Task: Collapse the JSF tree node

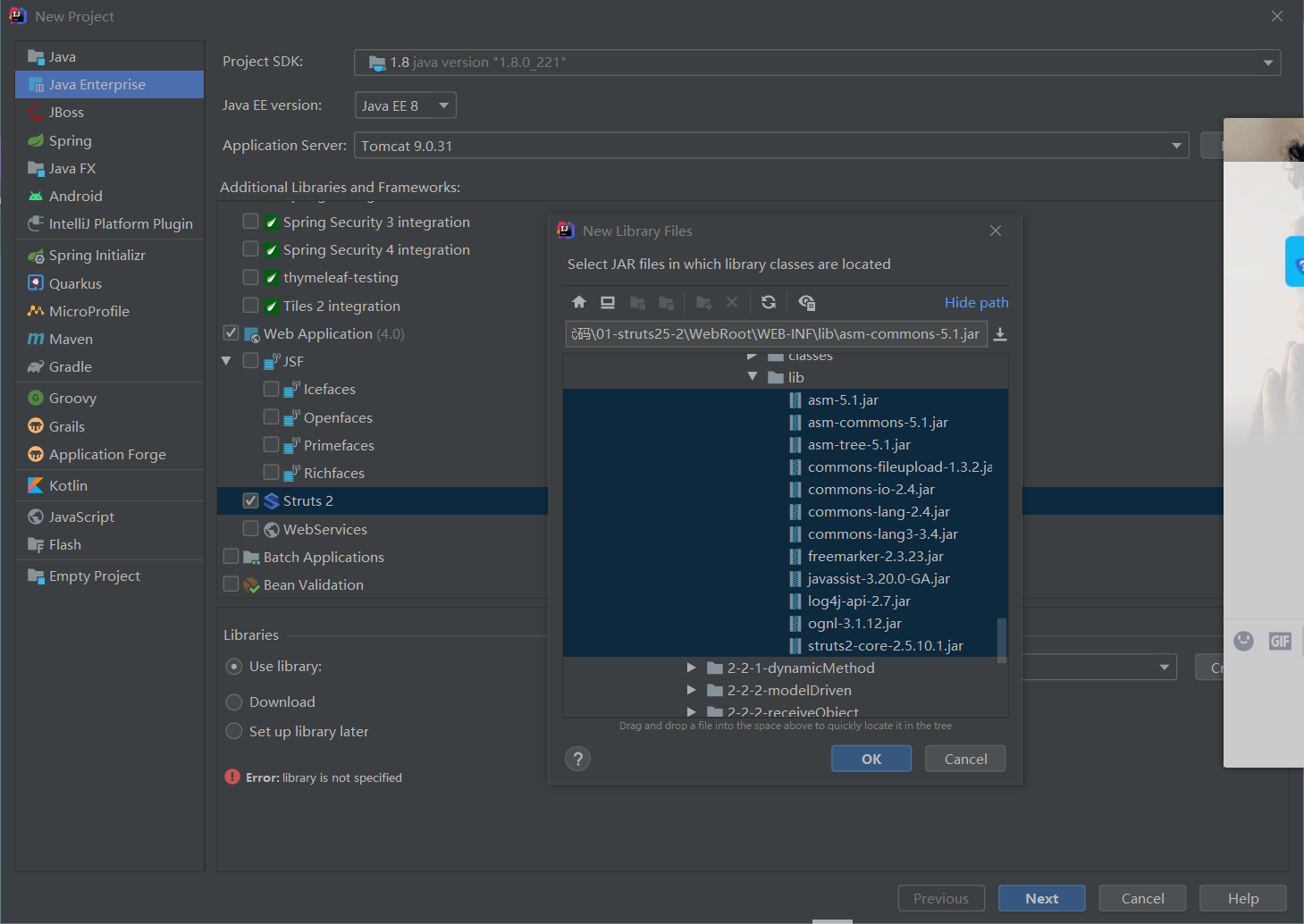Action: click(226, 361)
